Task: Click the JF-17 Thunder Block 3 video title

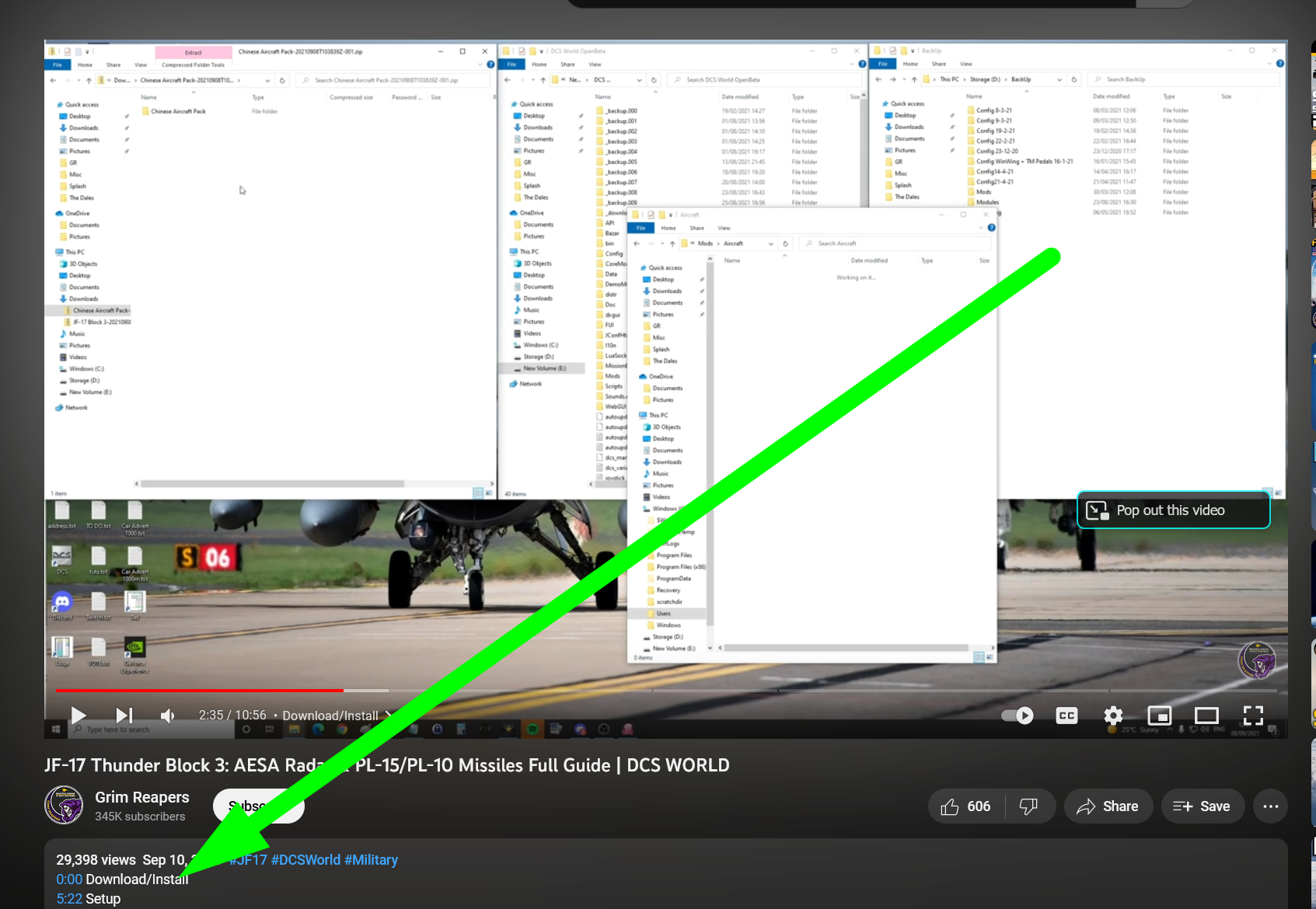Action: coord(387,765)
